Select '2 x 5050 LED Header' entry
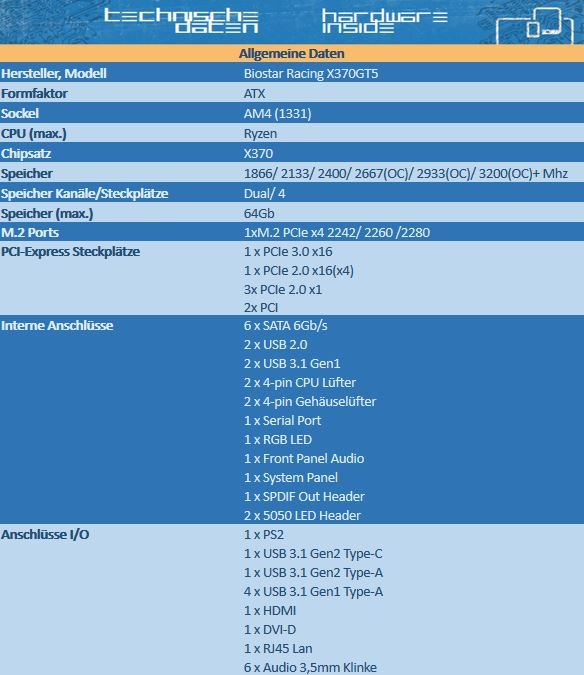584x675 pixels. pos(302,515)
